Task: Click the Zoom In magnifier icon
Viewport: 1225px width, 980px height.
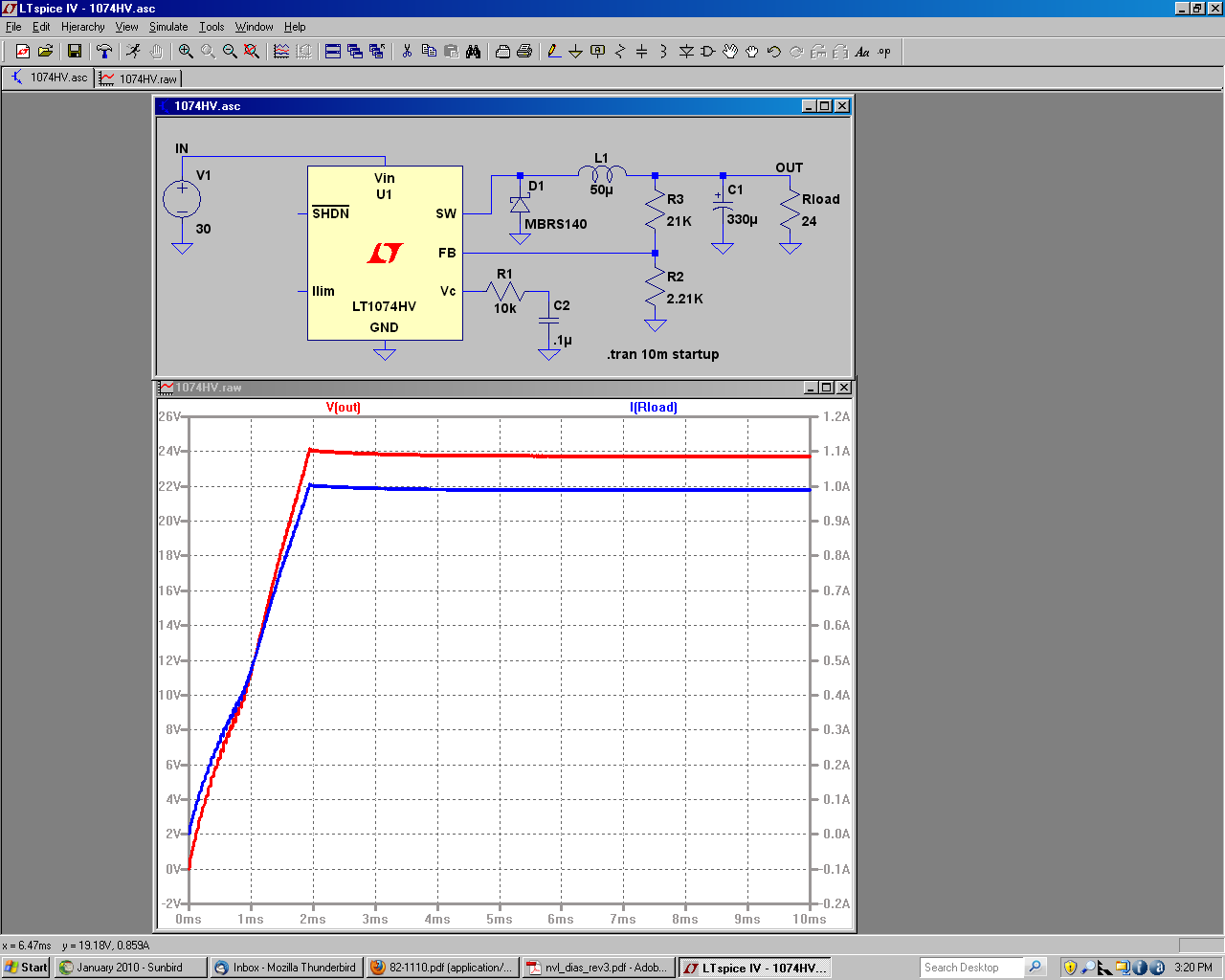Action: click(186, 52)
